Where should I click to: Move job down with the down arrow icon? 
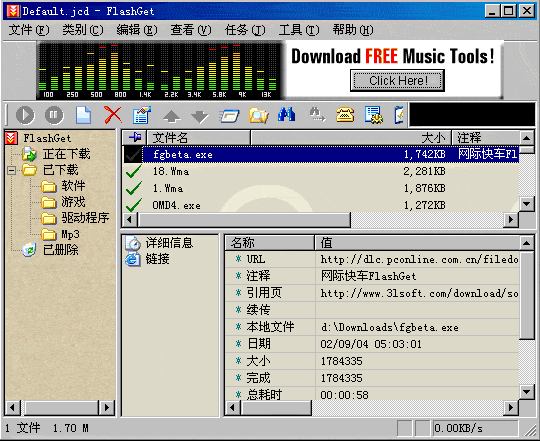(x=200, y=116)
